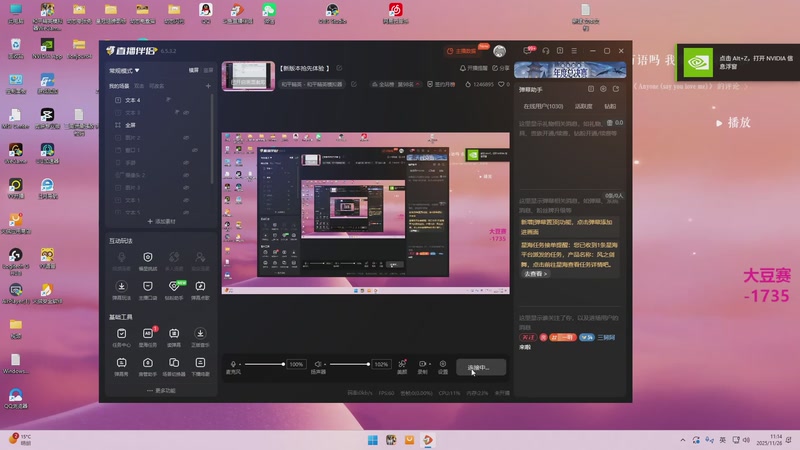This screenshot has height=450, width=800.
Task: Open the 活跃度 tab
Action: pyautogui.click(x=583, y=106)
